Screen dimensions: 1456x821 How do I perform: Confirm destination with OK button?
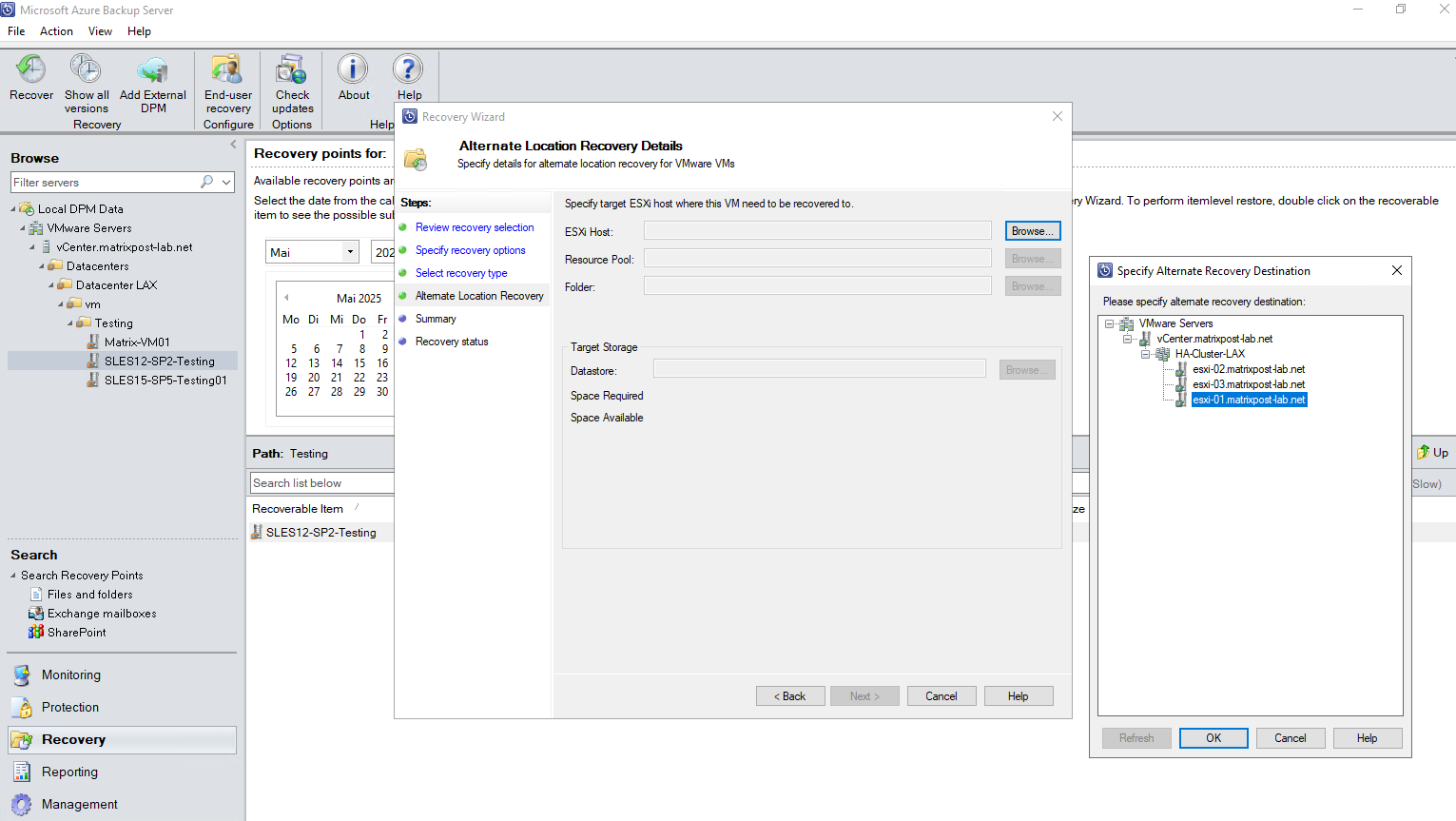click(1213, 738)
